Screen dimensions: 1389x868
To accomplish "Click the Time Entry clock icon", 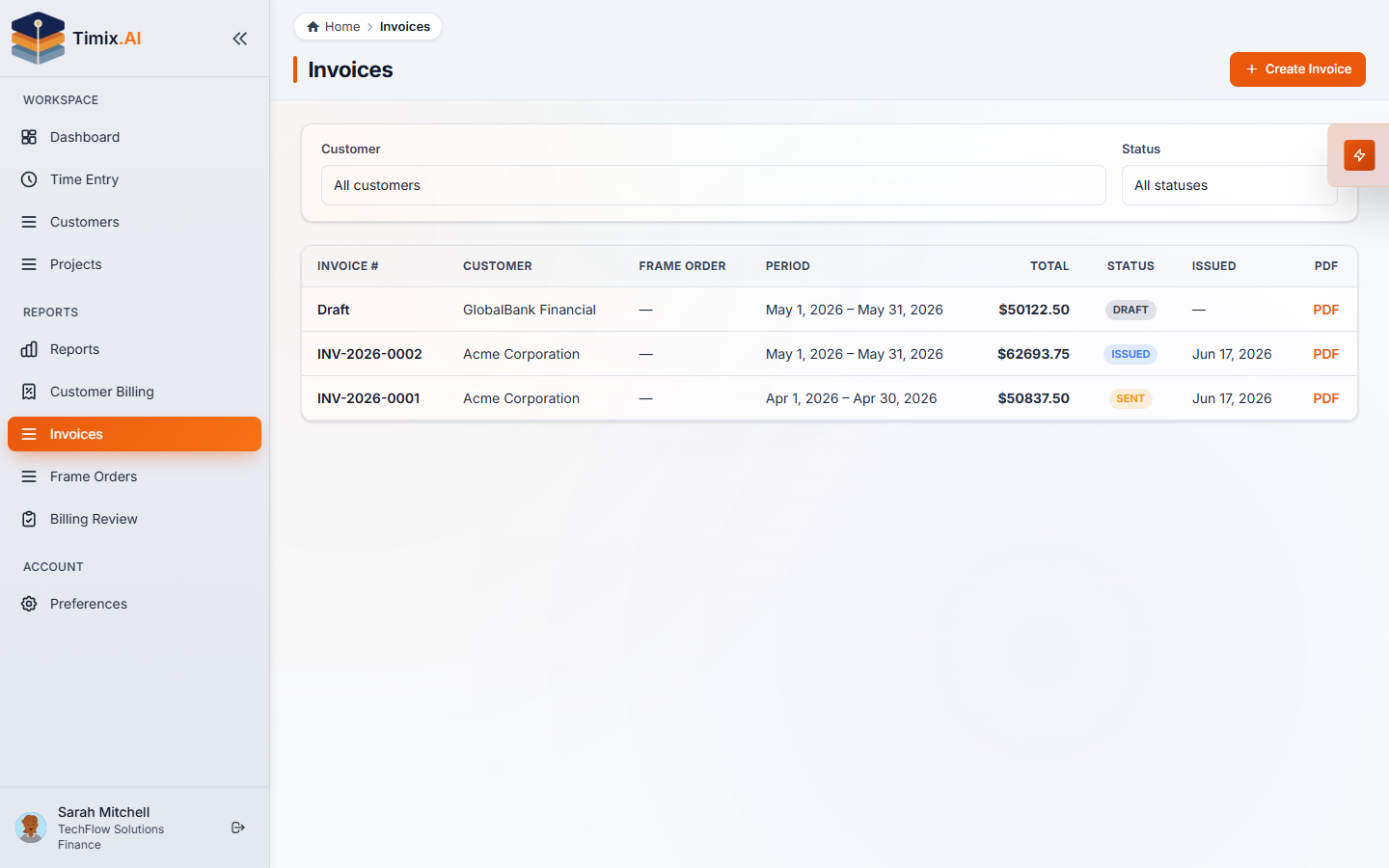I will 29,179.
